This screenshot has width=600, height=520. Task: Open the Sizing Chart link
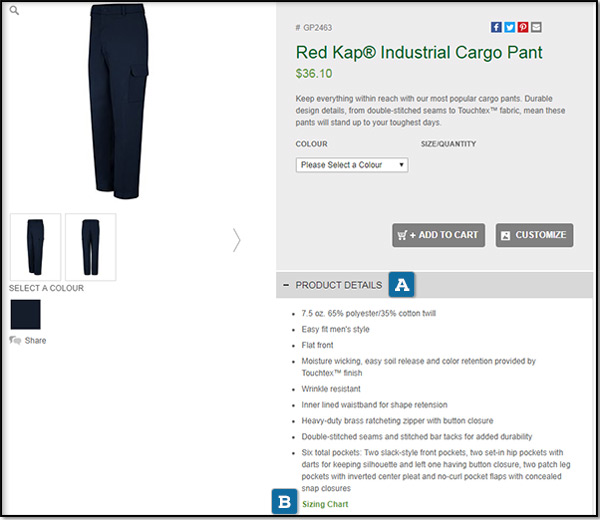coord(325,504)
